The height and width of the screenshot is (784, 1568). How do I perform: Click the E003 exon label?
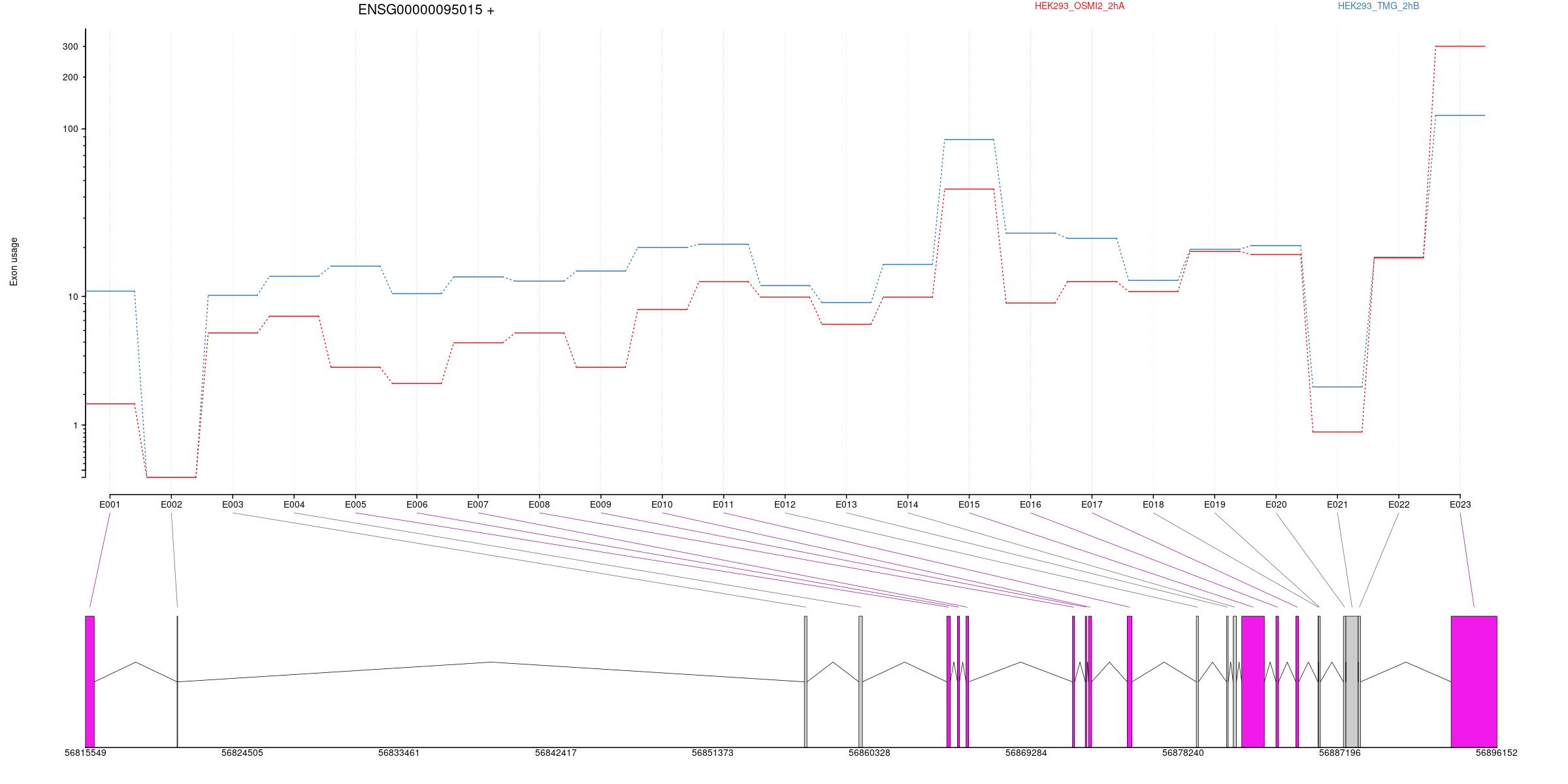233,504
